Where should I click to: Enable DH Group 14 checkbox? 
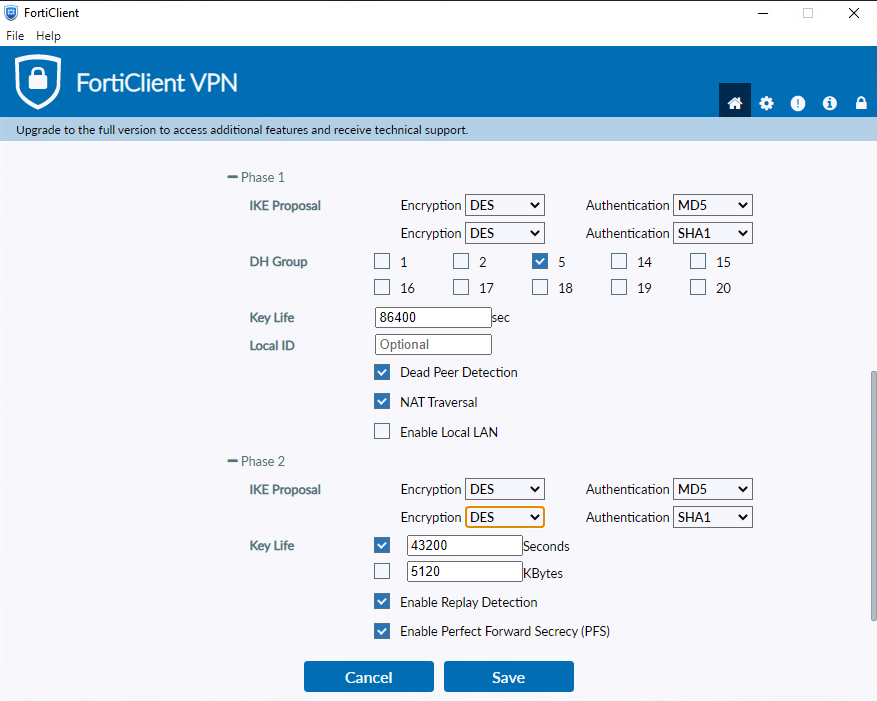click(x=619, y=262)
